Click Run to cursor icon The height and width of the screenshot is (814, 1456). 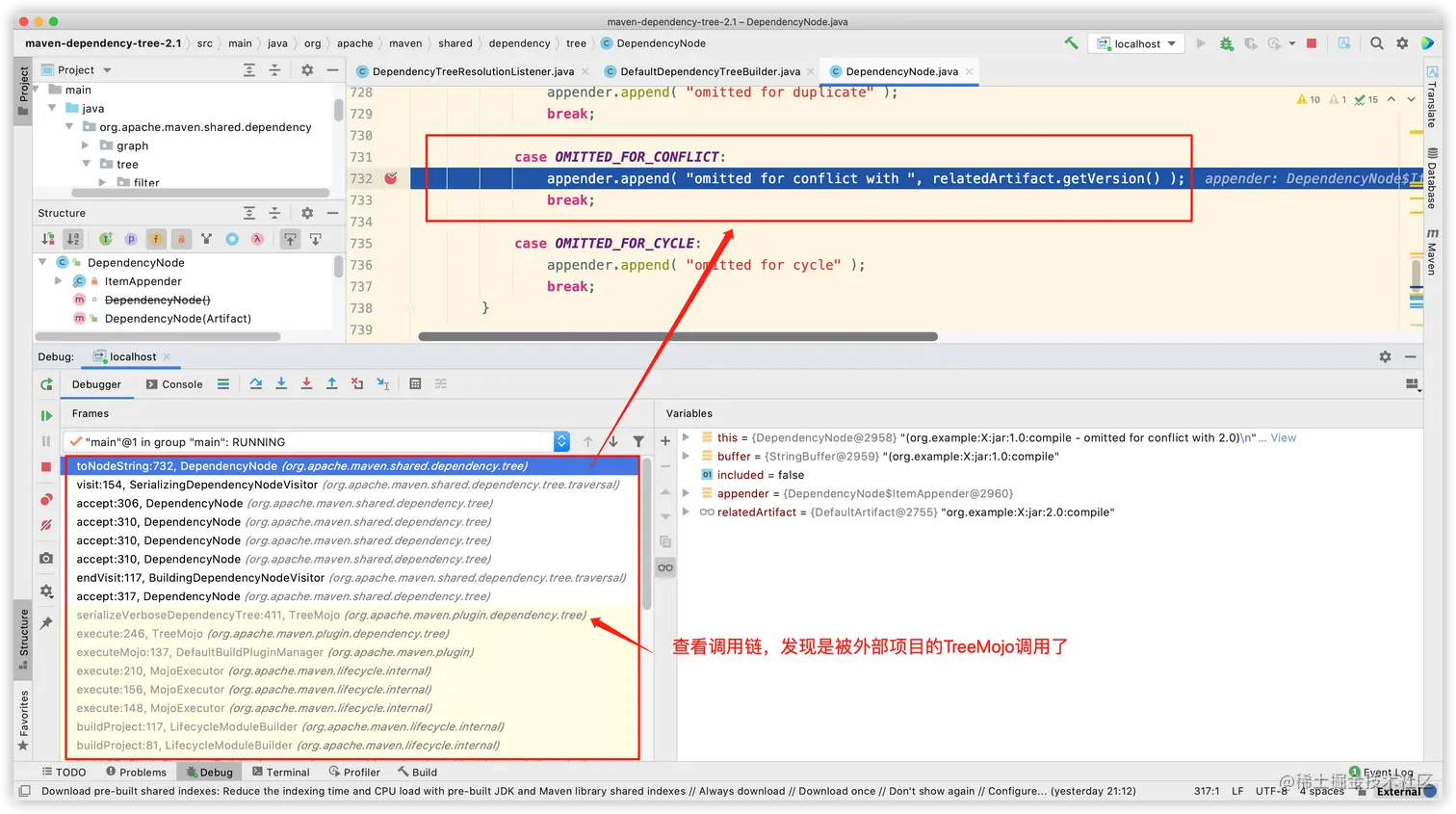(382, 383)
